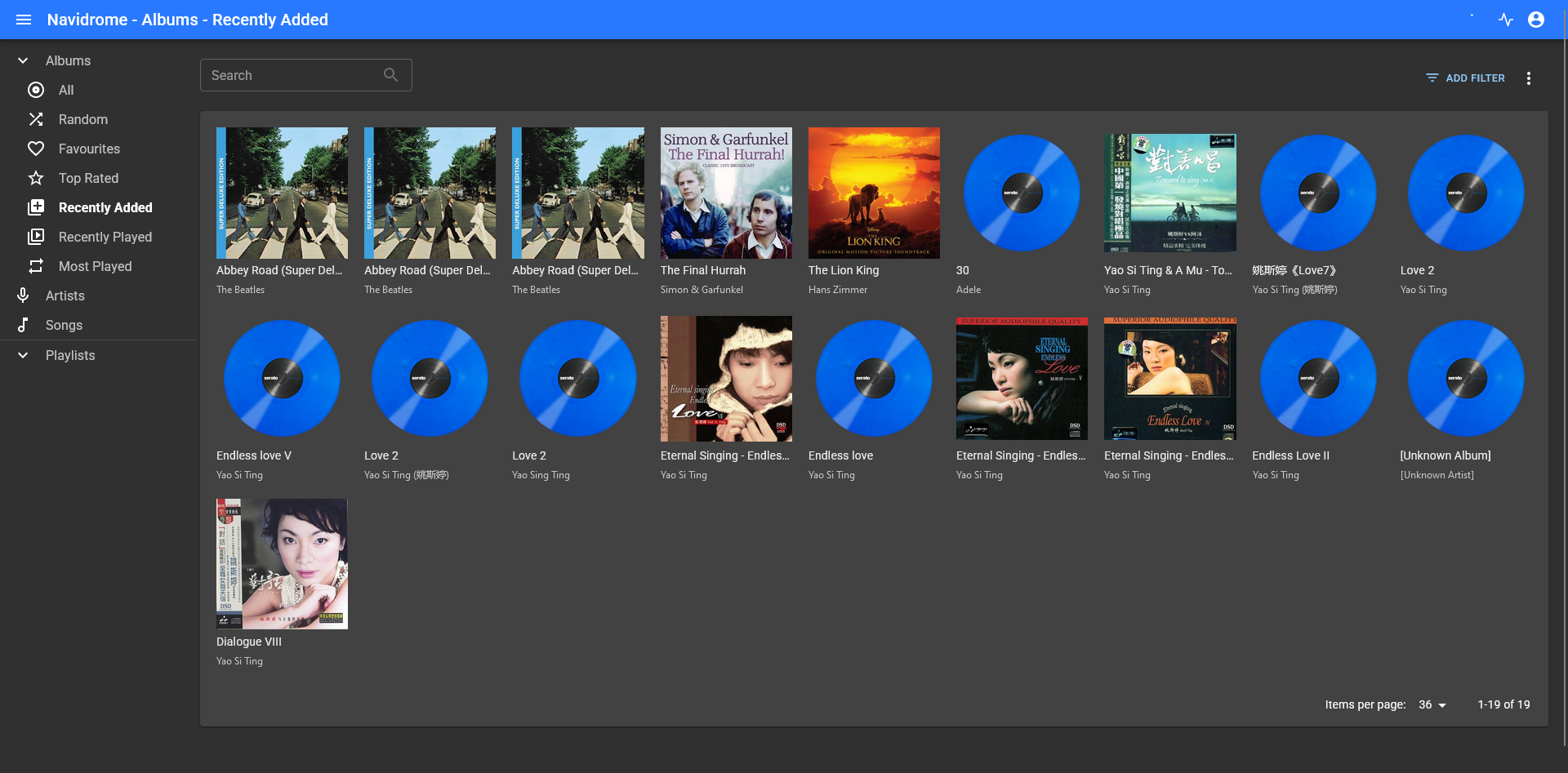Open the Endless love V cover
Viewport: 1568px width, 773px height.
coord(282,378)
